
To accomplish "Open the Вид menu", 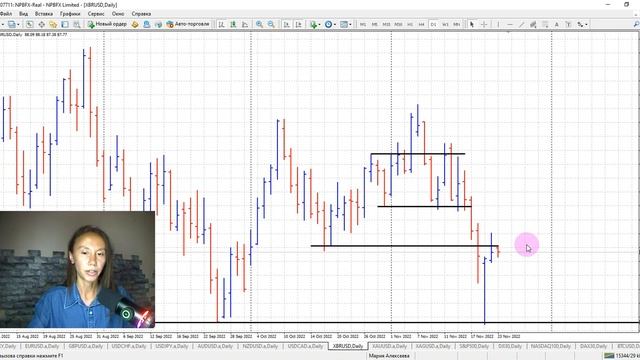I will click(x=24, y=13).
